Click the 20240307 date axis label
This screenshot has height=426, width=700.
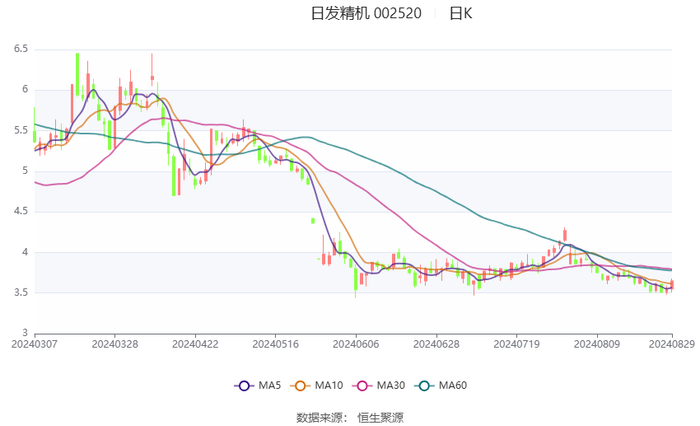point(34,344)
